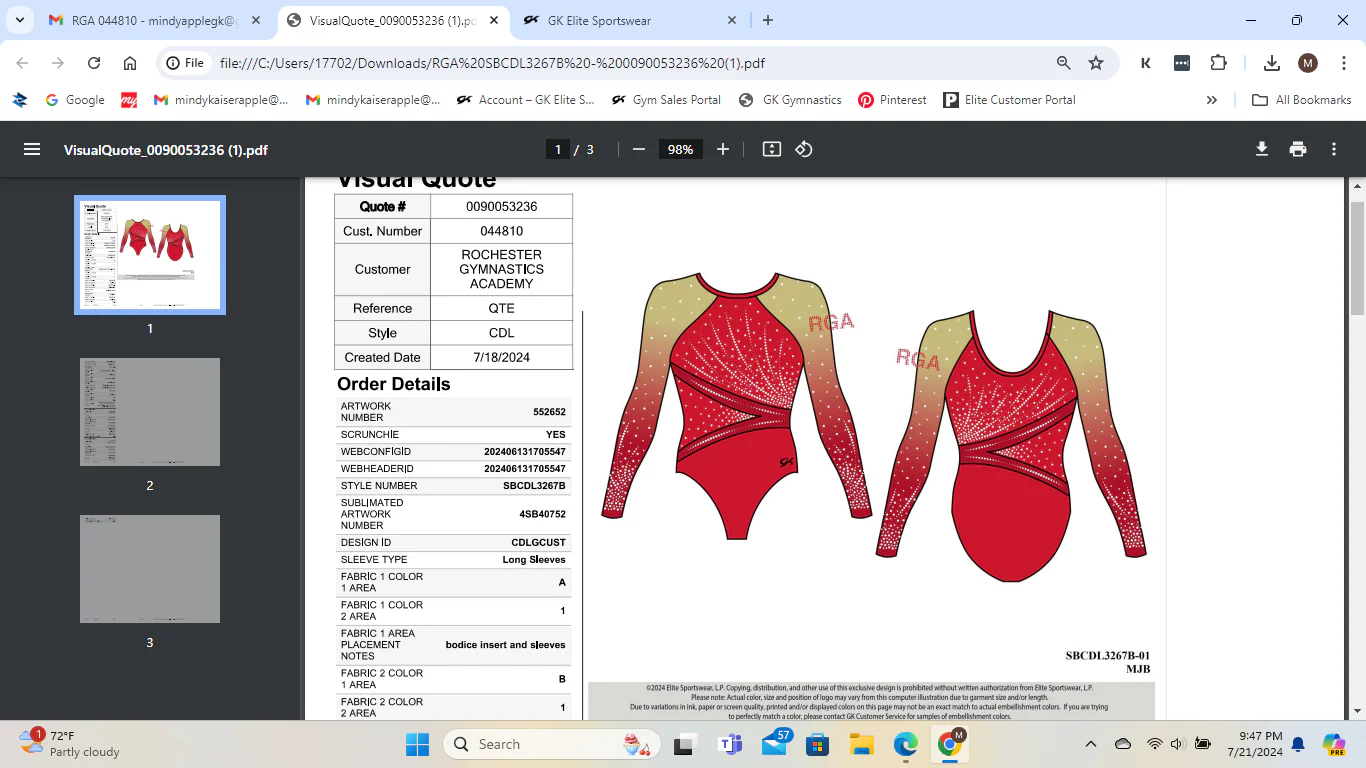Viewport: 1366px width, 768px height.
Task: Switch to RGA 044810 Gmail tab
Action: click(x=156, y=20)
